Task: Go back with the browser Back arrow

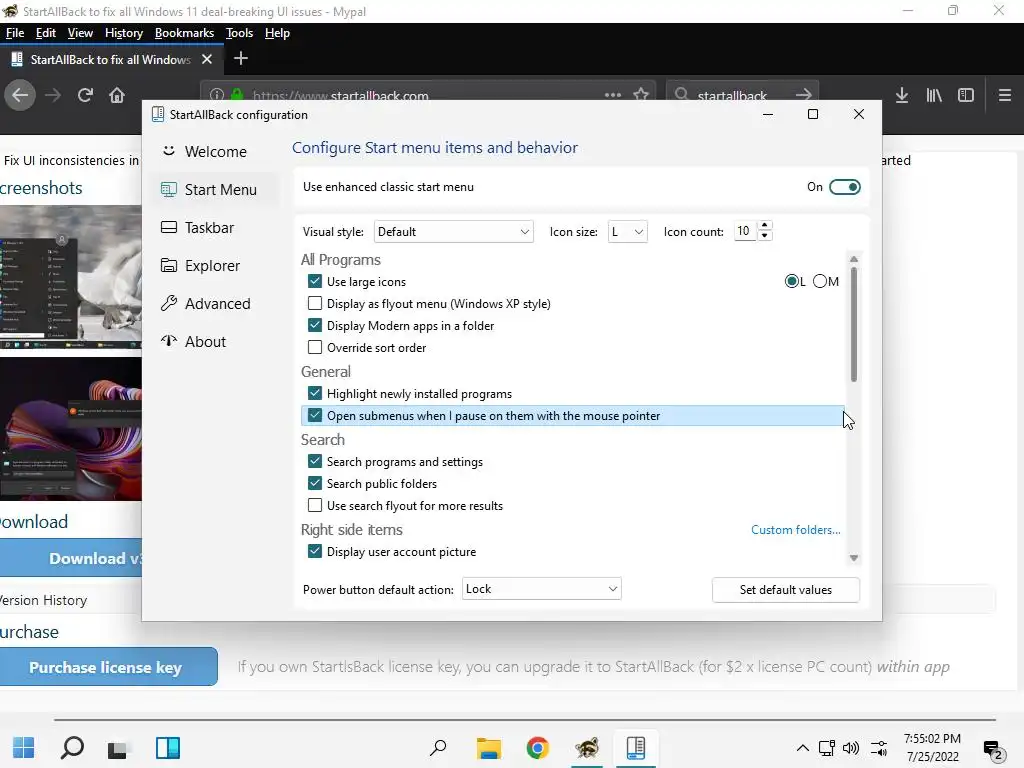Action: click(20, 95)
